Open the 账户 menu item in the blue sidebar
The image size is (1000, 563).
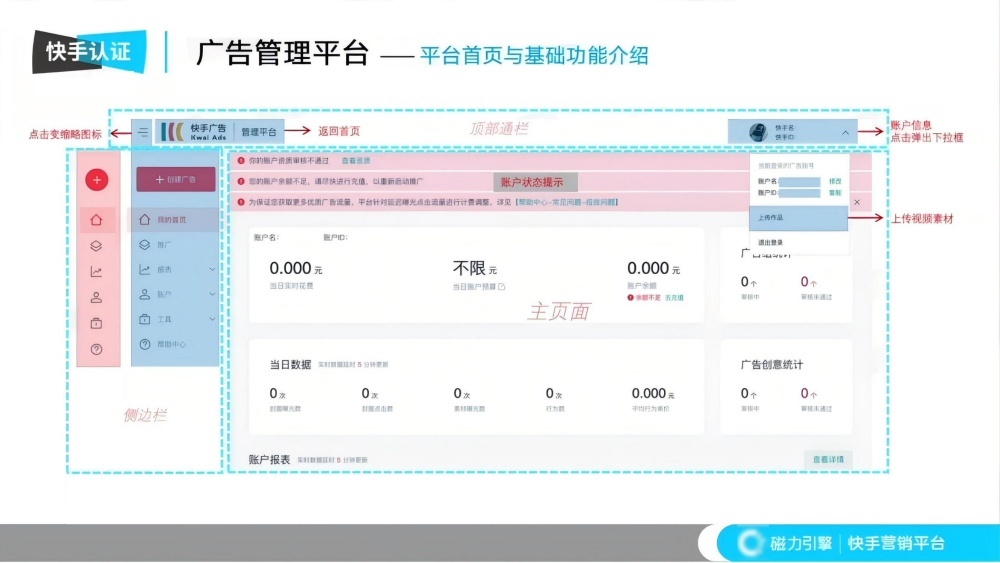173,295
